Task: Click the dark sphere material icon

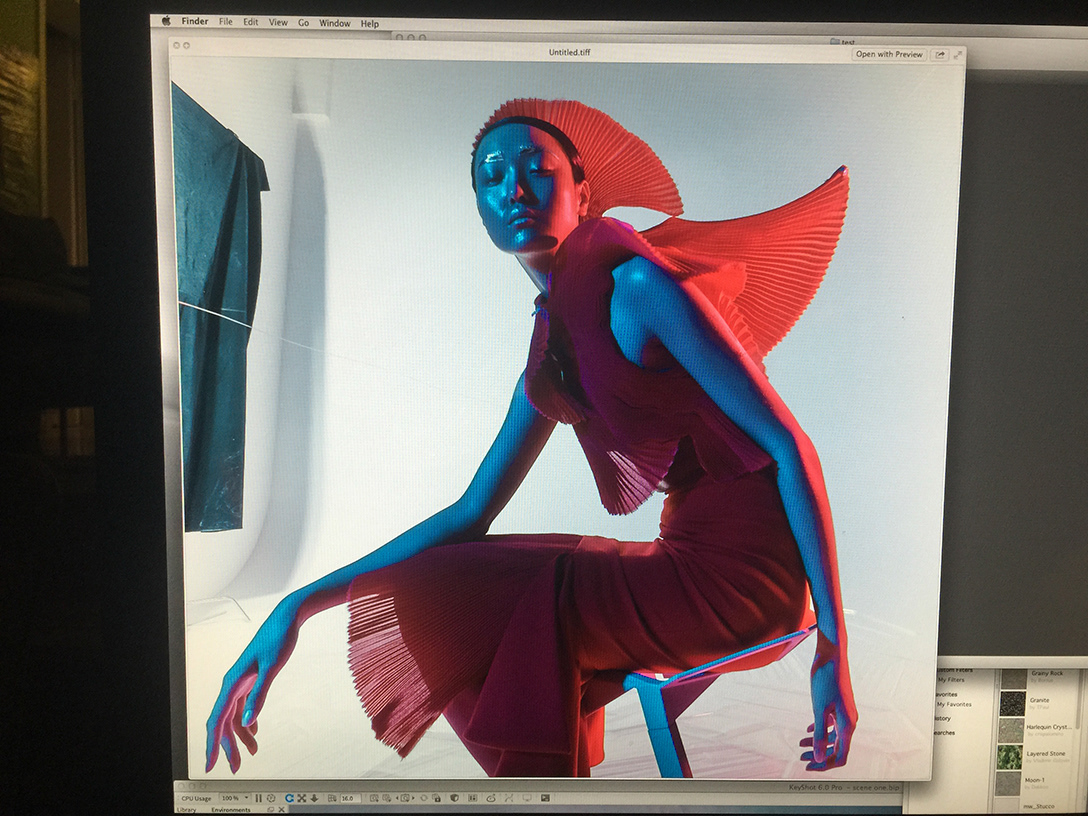Action: [x=454, y=799]
